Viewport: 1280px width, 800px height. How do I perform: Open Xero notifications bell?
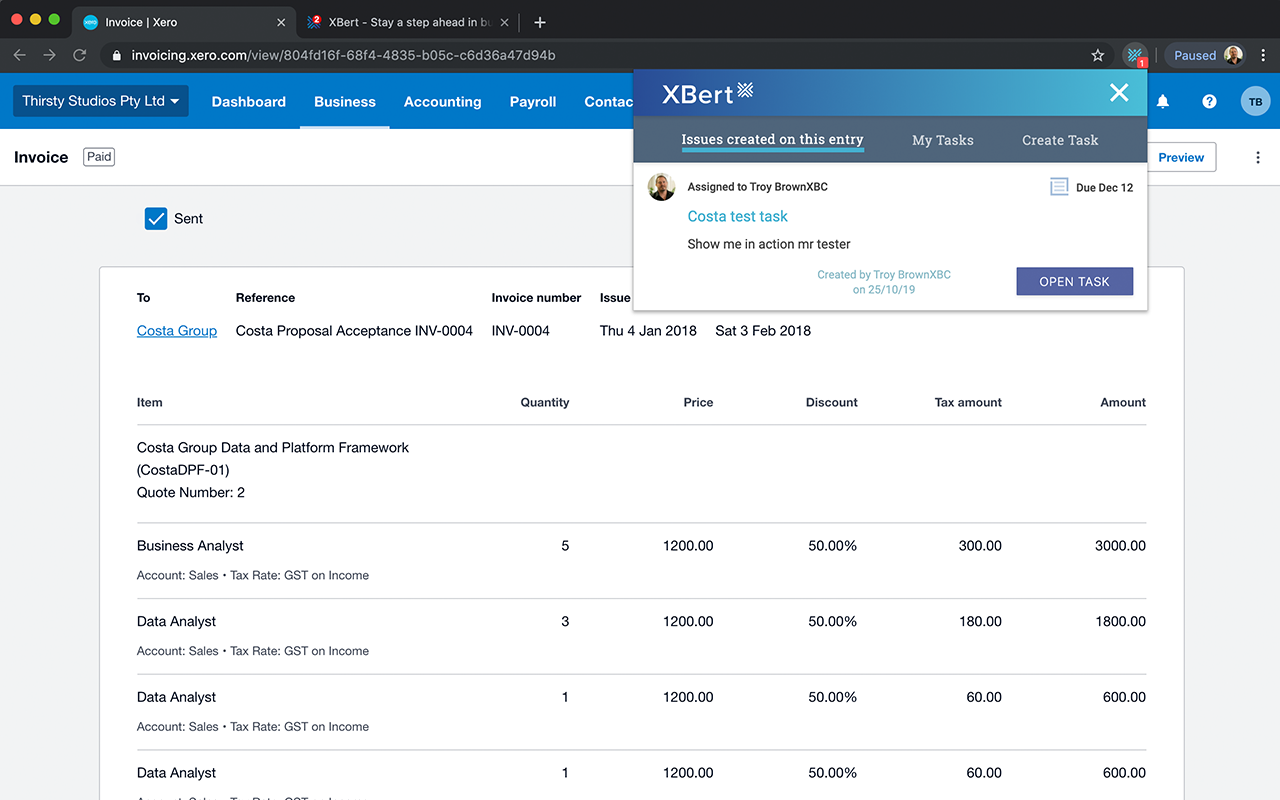point(1163,101)
